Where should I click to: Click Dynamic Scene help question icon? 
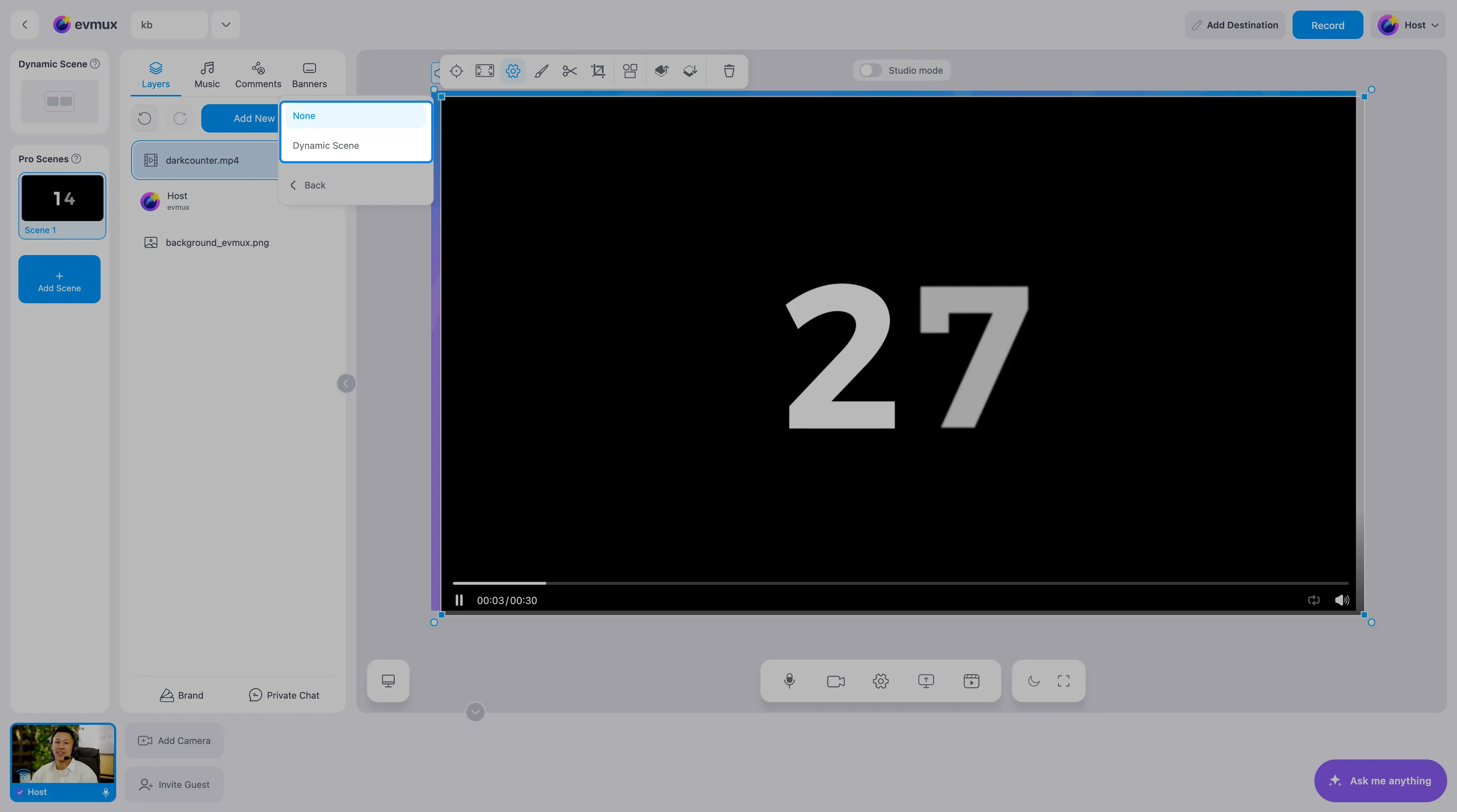coord(95,64)
